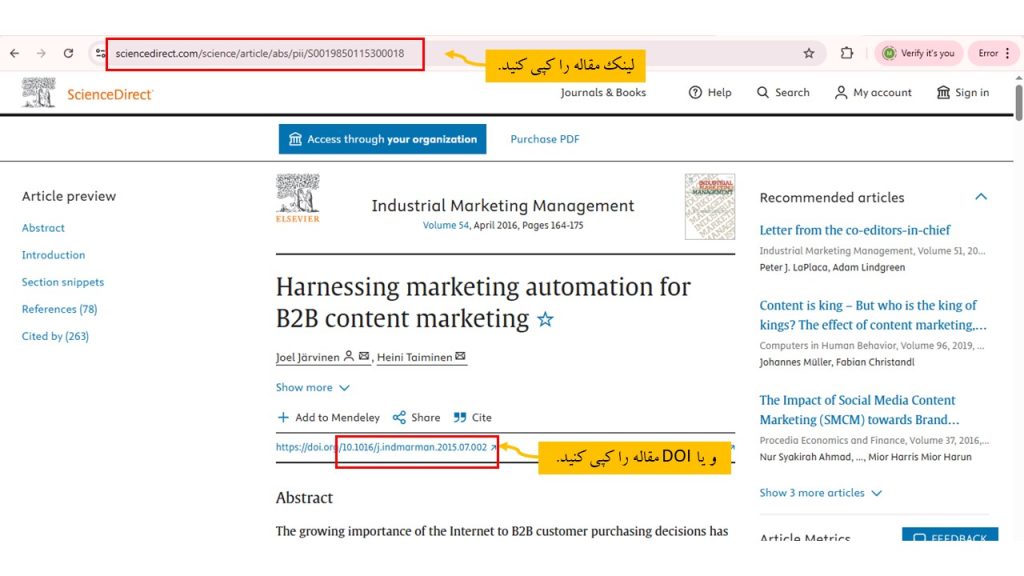Open the Cite option
Viewport: 1024px width, 576px height.
(x=473, y=418)
